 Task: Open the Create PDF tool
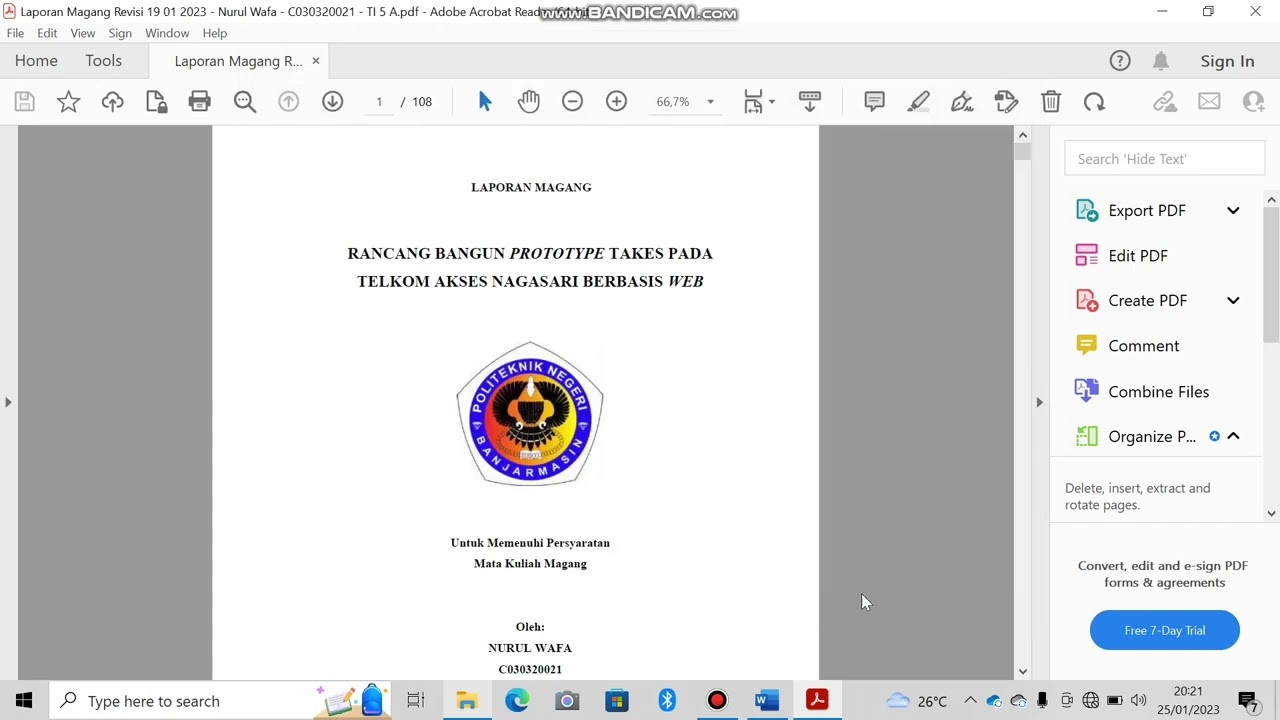(x=1147, y=301)
